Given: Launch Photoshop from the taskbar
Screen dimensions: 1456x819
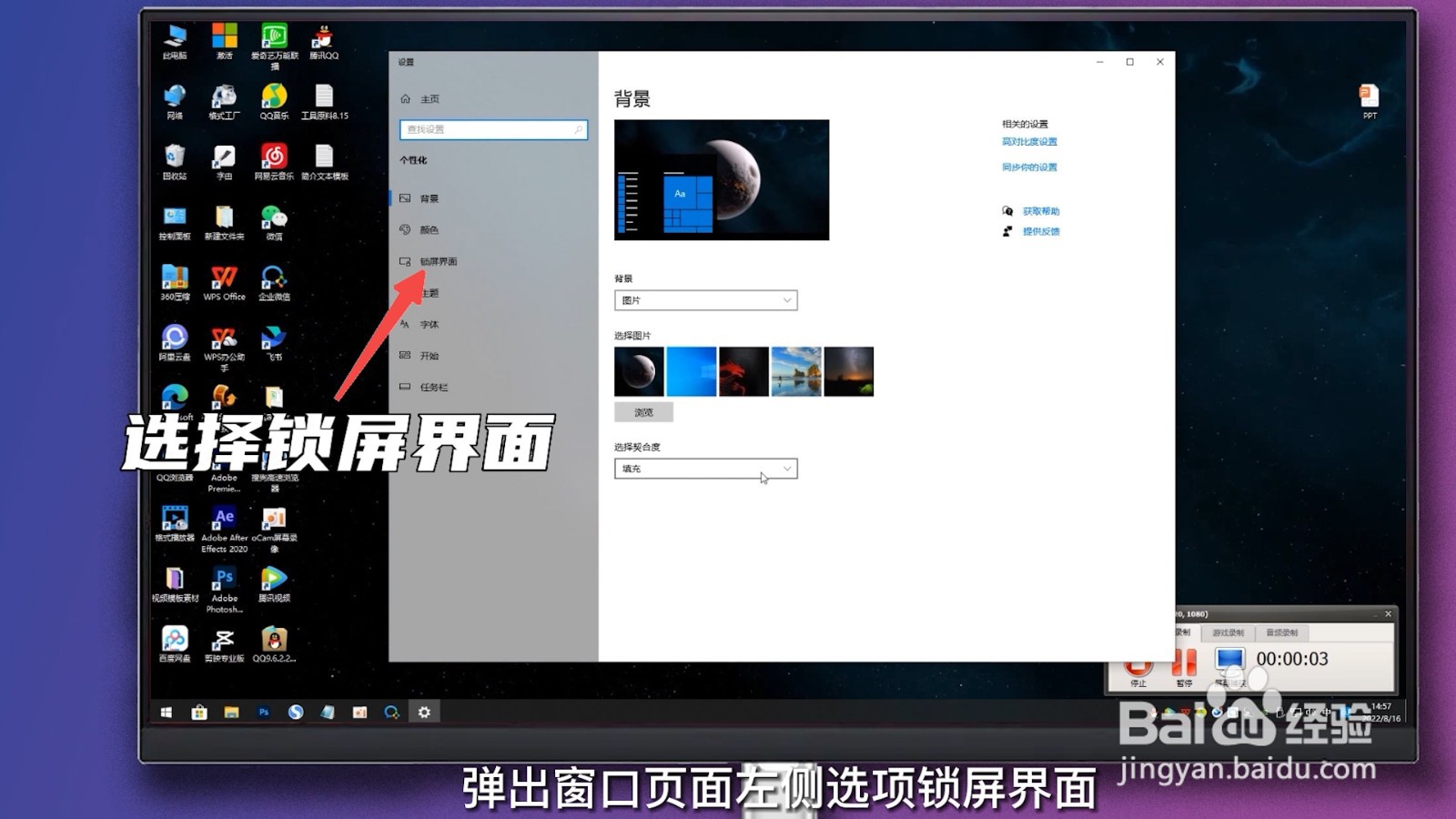Looking at the screenshot, I should click(262, 713).
